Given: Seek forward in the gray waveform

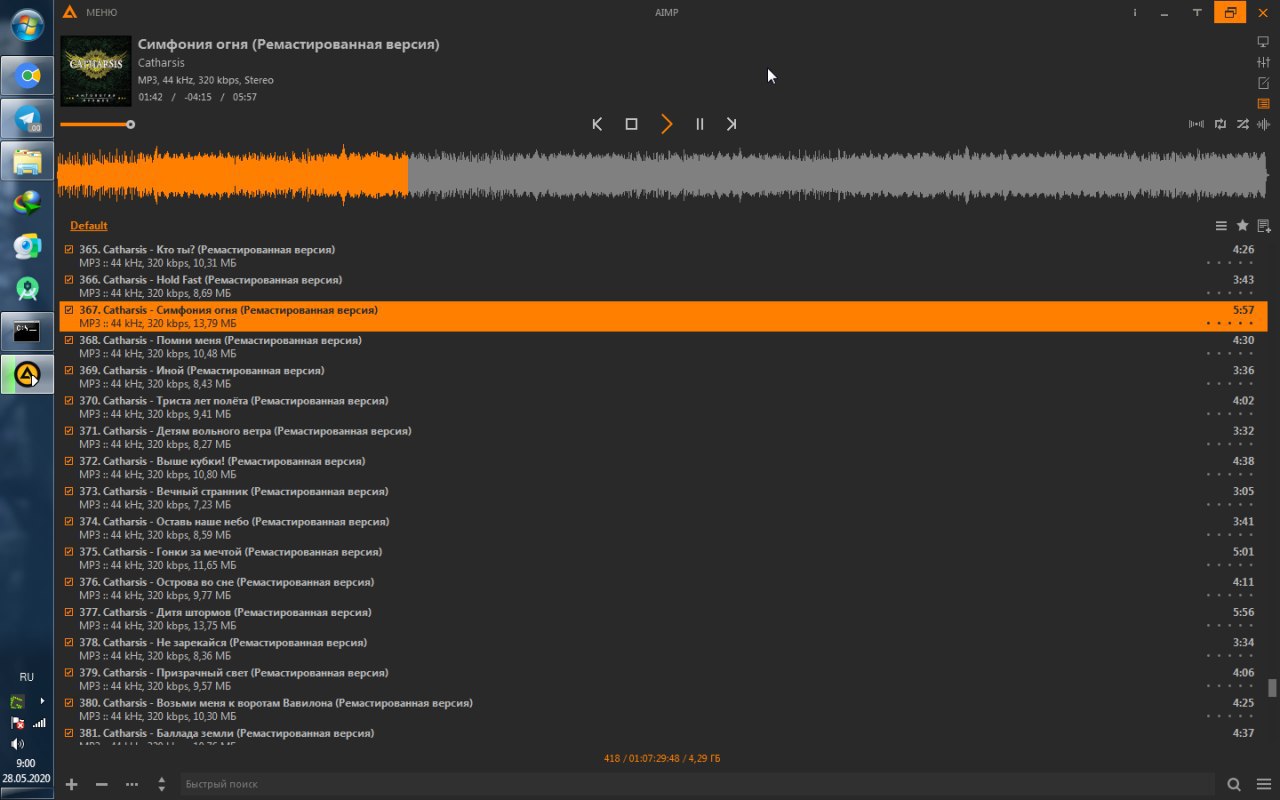Looking at the screenshot, I should 838,176.
